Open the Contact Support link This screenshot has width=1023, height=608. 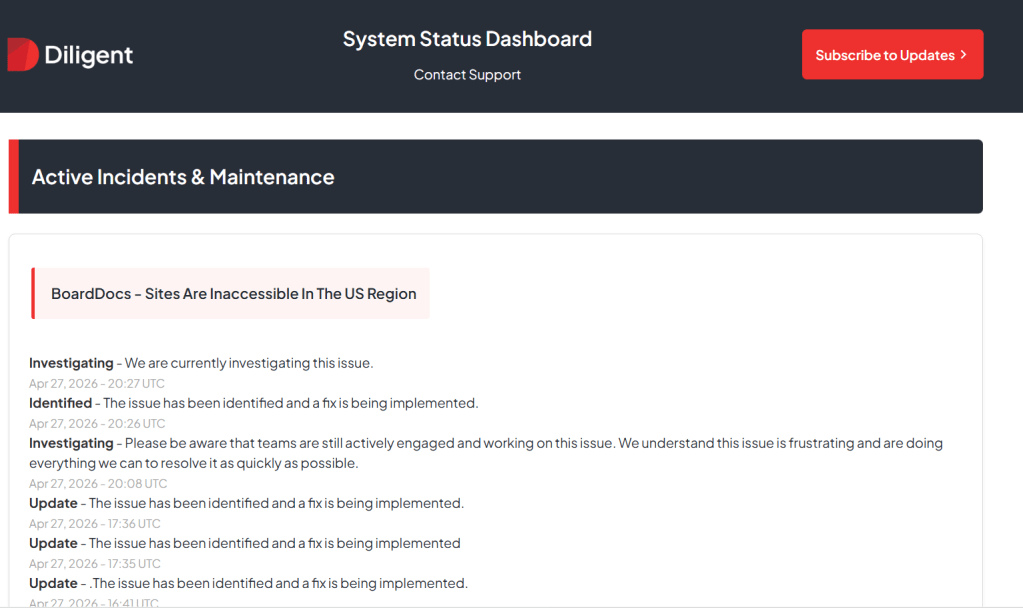click(x=467, y=75)
